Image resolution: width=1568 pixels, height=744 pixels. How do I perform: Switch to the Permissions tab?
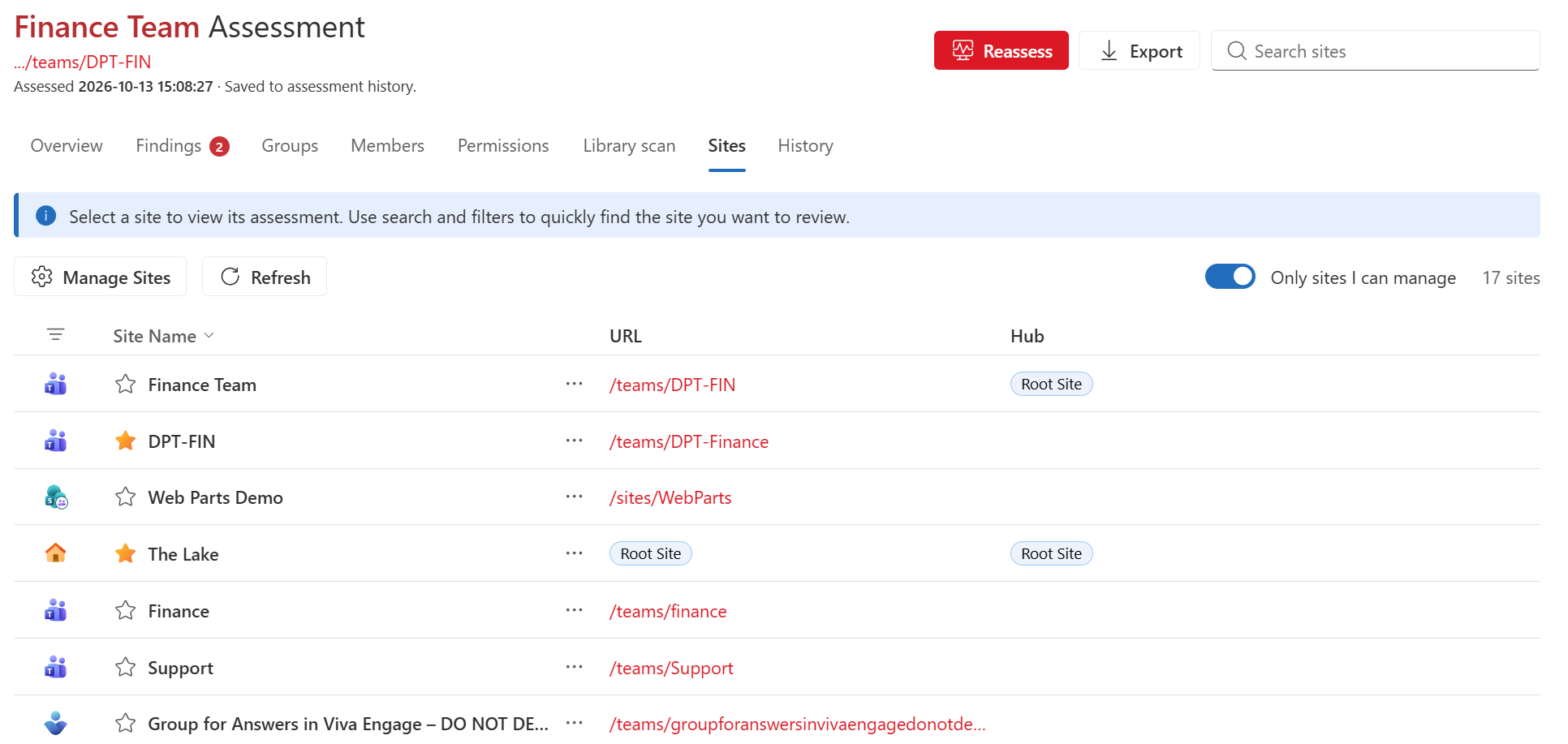click(x=503, y=146)
